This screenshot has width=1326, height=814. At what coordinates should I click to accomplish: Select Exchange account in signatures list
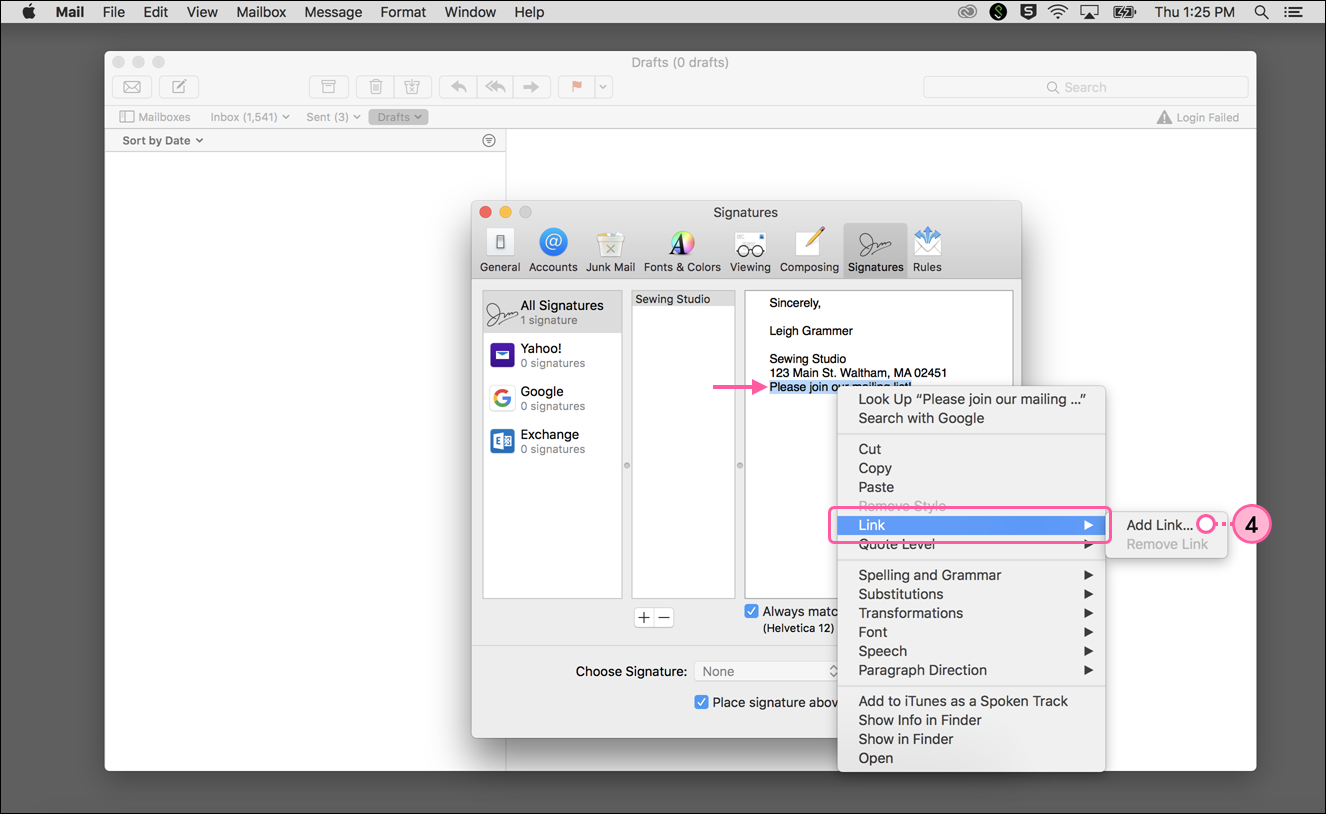(x=552, y=441)
